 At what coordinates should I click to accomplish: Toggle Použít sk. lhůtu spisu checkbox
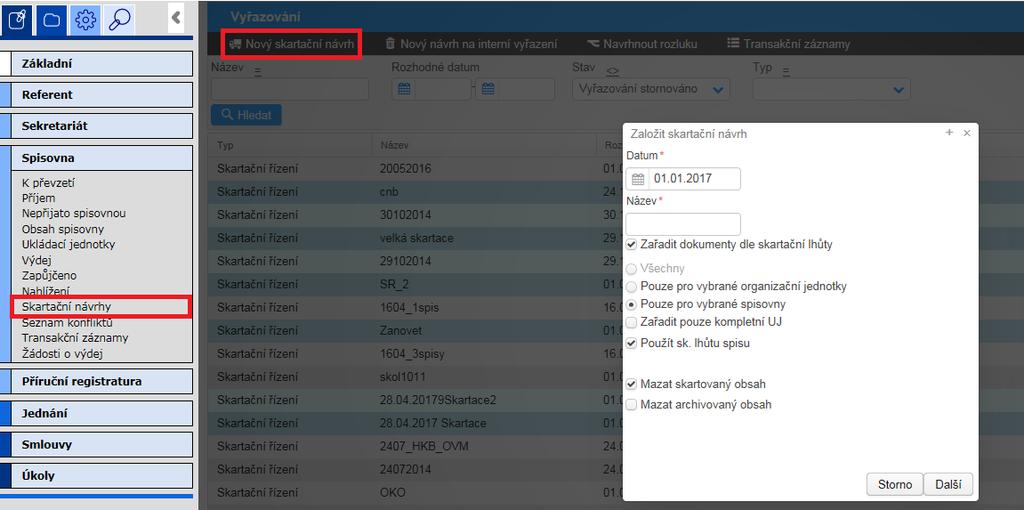point(631,343)
